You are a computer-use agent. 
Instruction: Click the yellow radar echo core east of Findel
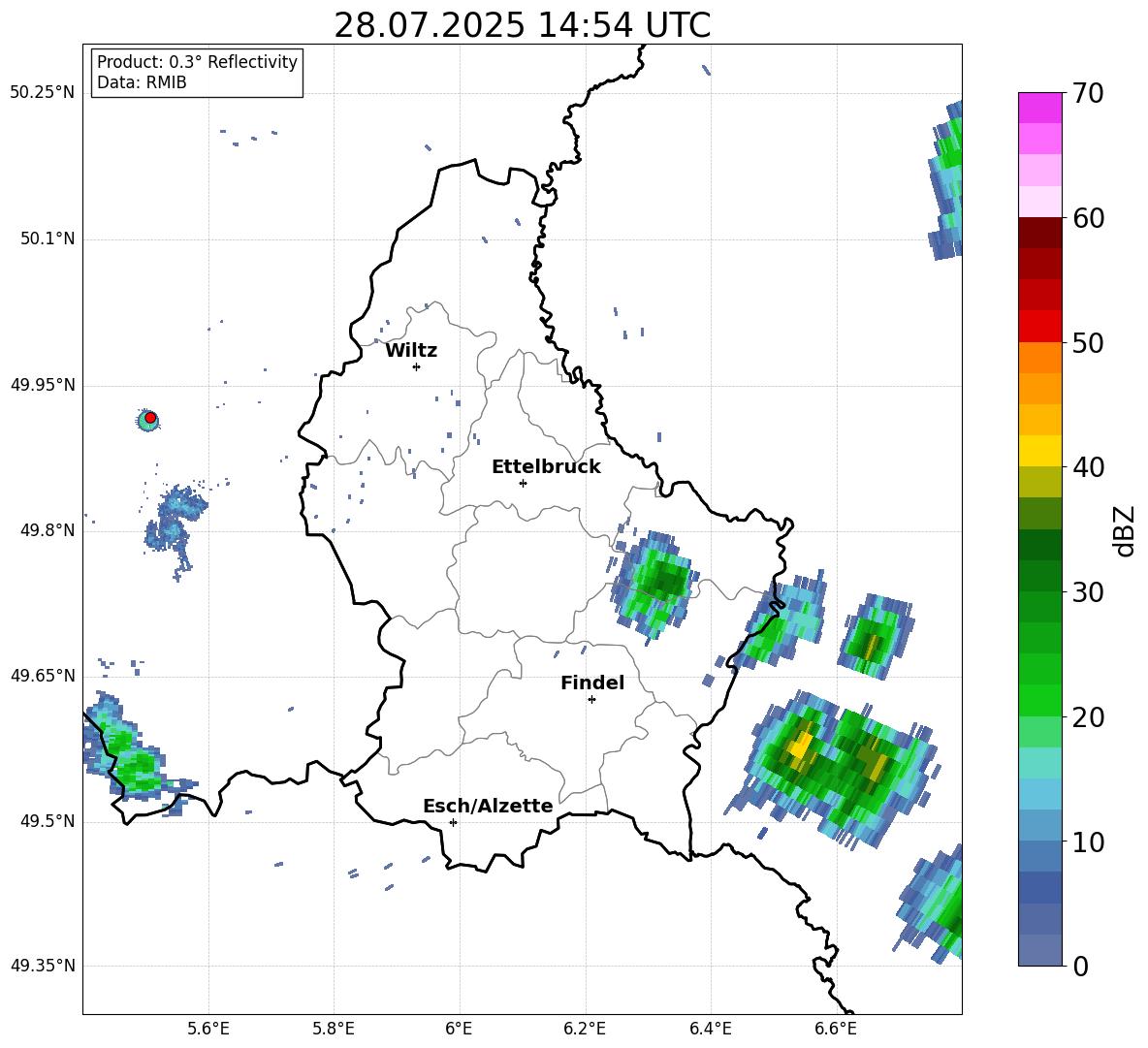(800, 746)
